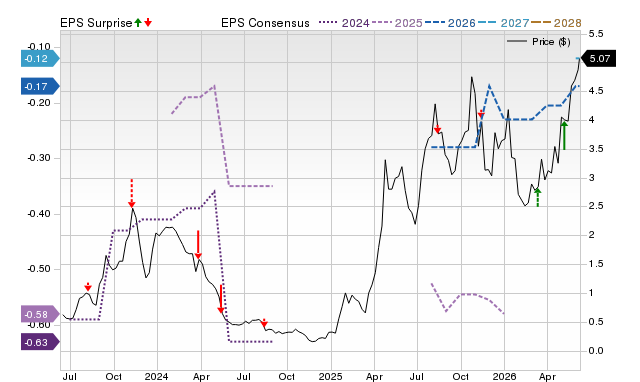This screenshot has height=382, width=640.
Task: Click the -0.40 EPS axis label
Action: (39, 214)
